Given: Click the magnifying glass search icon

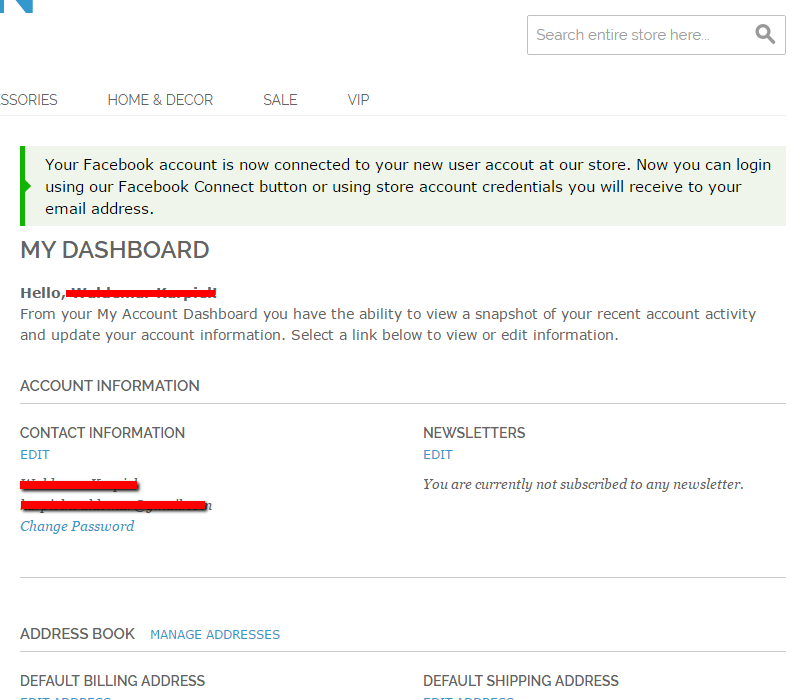Looking at the screenshot, I should [765, 35].
